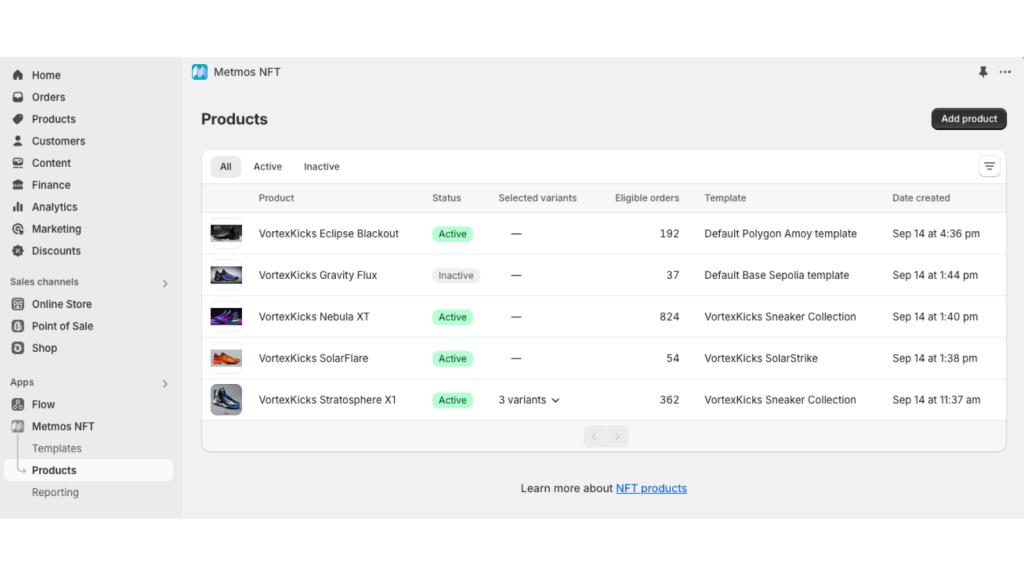Viewport: 1024px width, 576px height.
Task: Click the VortexKicks Stratosphere X1 thumbnail
Action: 226,400
